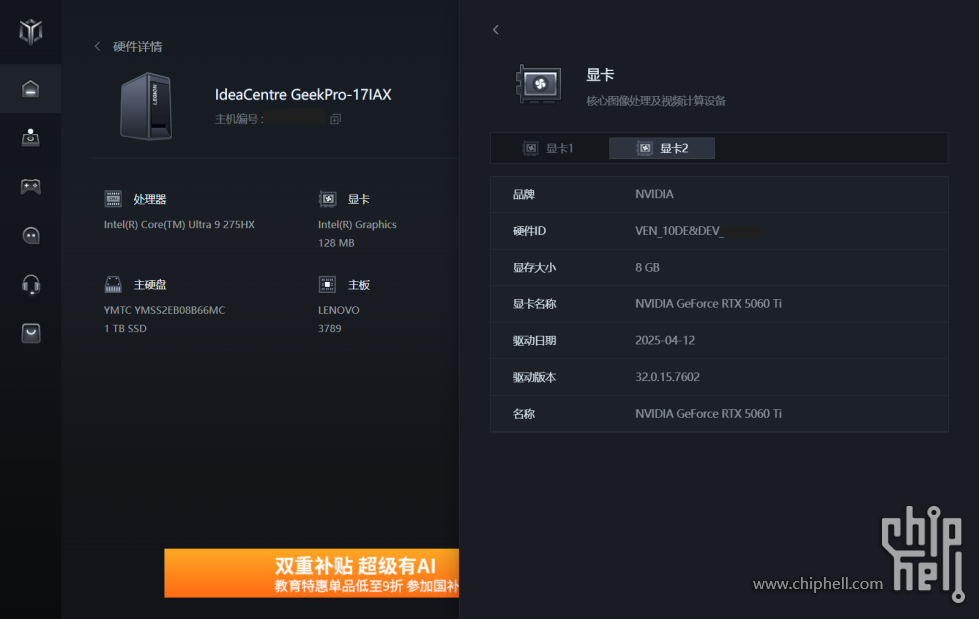
Task: Select YMTC YMSS2EB08B66MC disk model
Action: (x=164, y=310)
